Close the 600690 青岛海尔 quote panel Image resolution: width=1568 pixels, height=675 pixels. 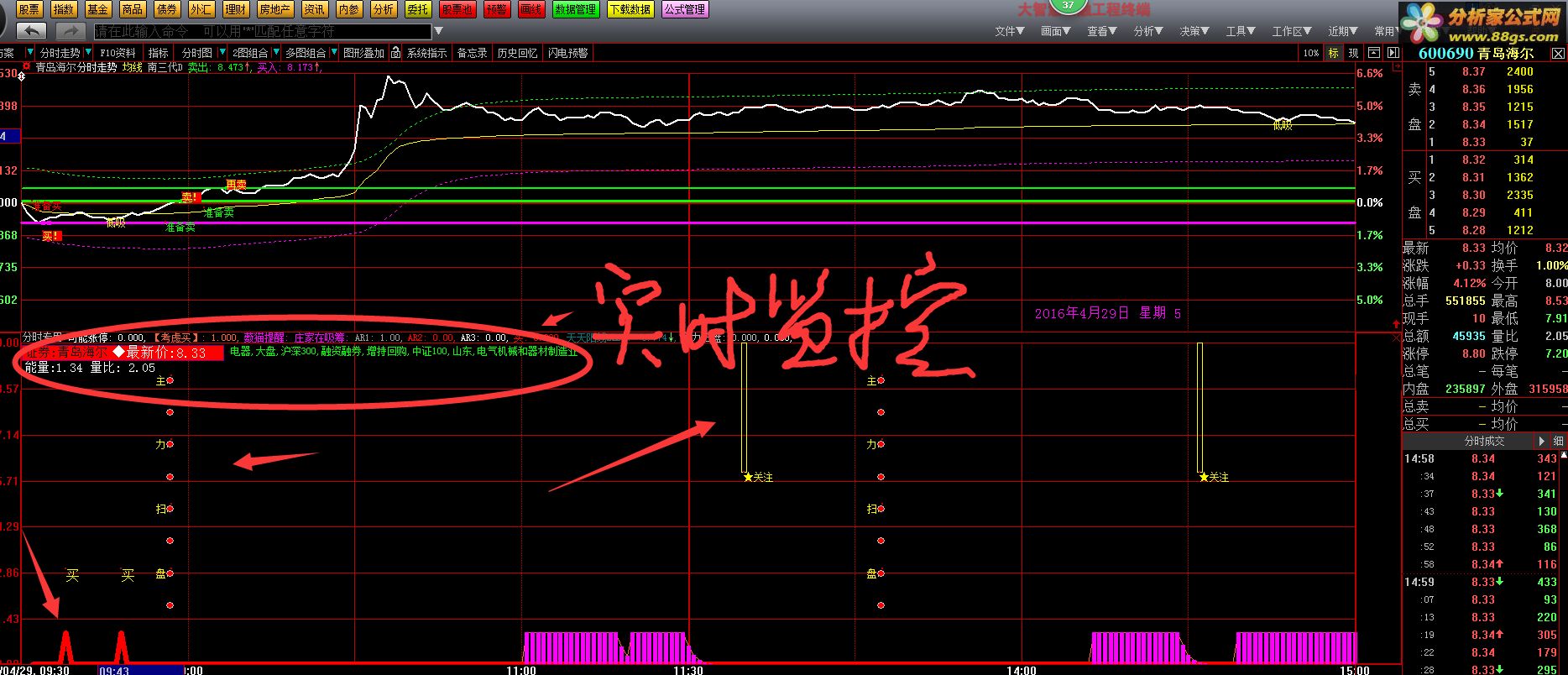point(1558,53)
